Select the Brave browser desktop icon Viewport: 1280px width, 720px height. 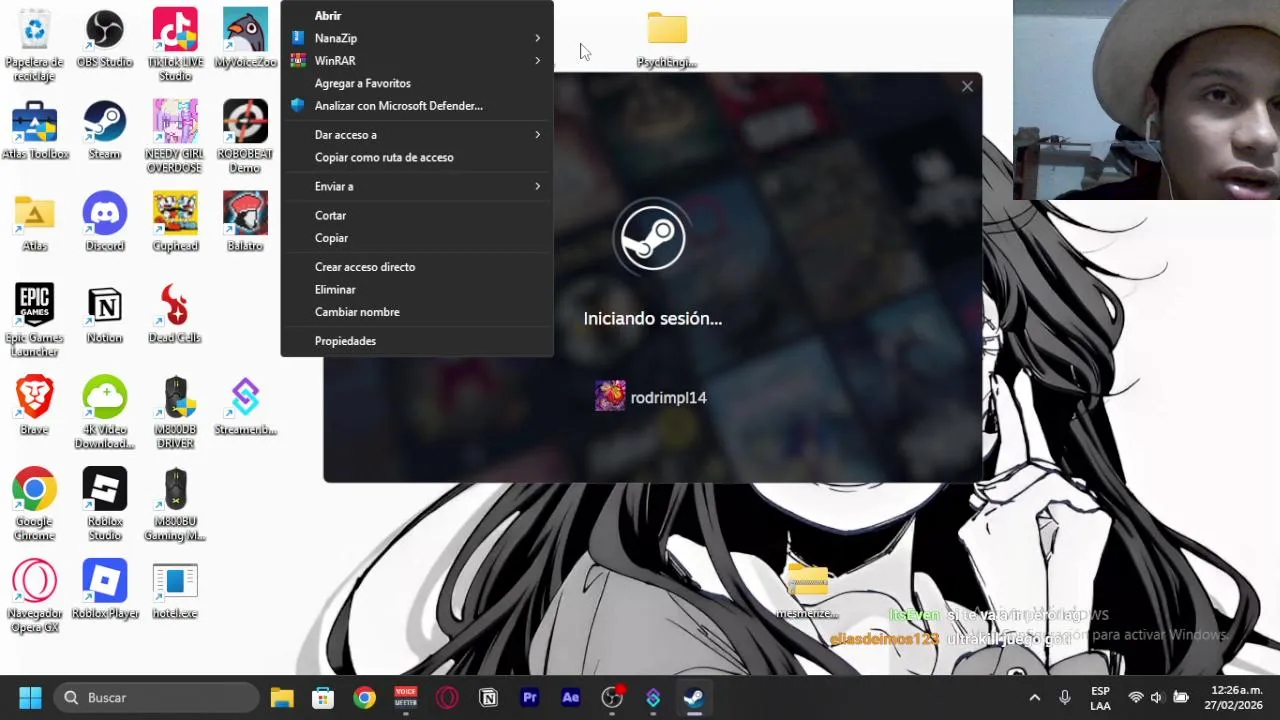[34, 407]
